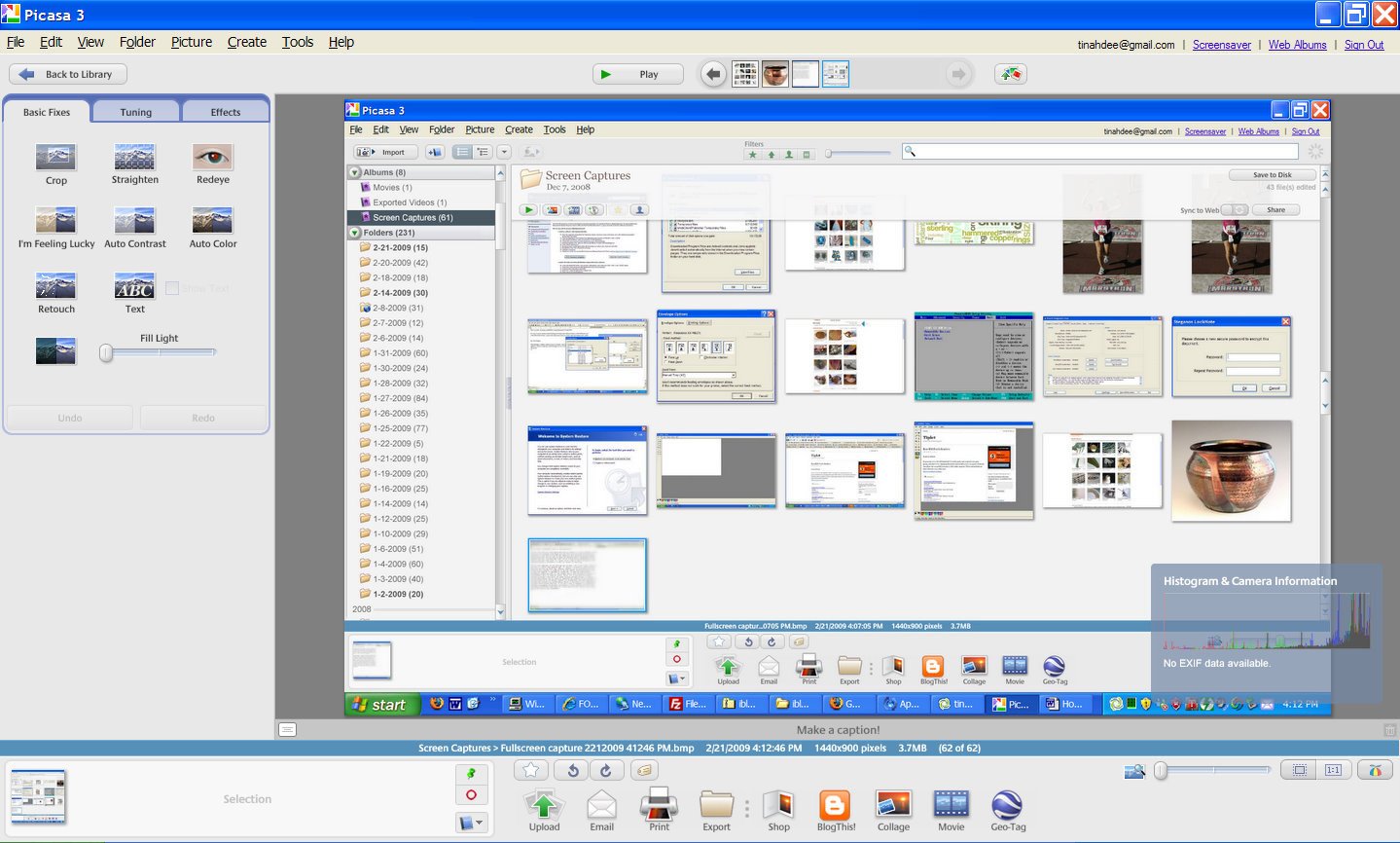Screen dimensions: 1400x843
Task: Activate the Redeye fix
Action: click(x=212, y=164)
